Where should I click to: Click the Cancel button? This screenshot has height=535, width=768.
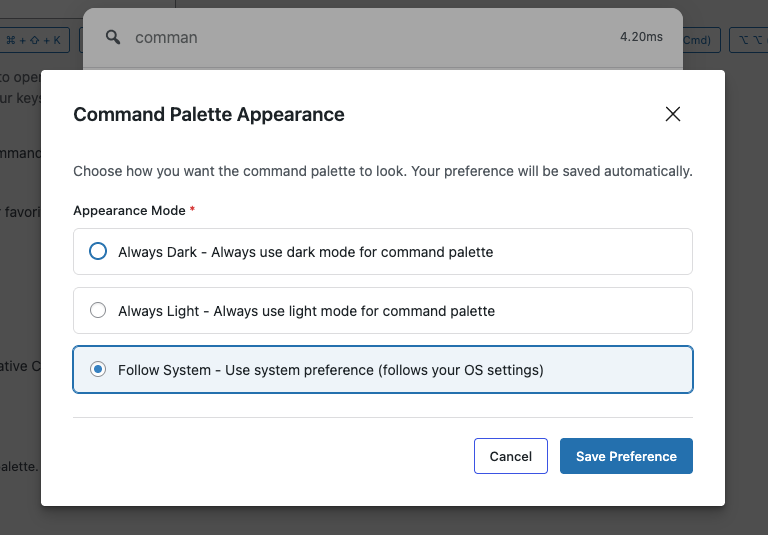point(510,456)
